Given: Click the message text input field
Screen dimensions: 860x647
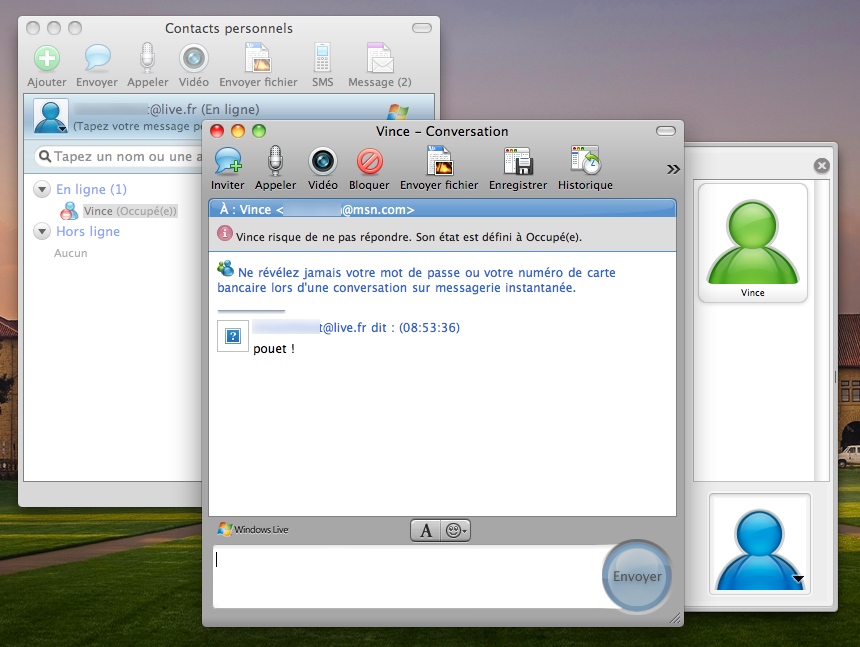Looking at the screenshot, I should (400, 576).
